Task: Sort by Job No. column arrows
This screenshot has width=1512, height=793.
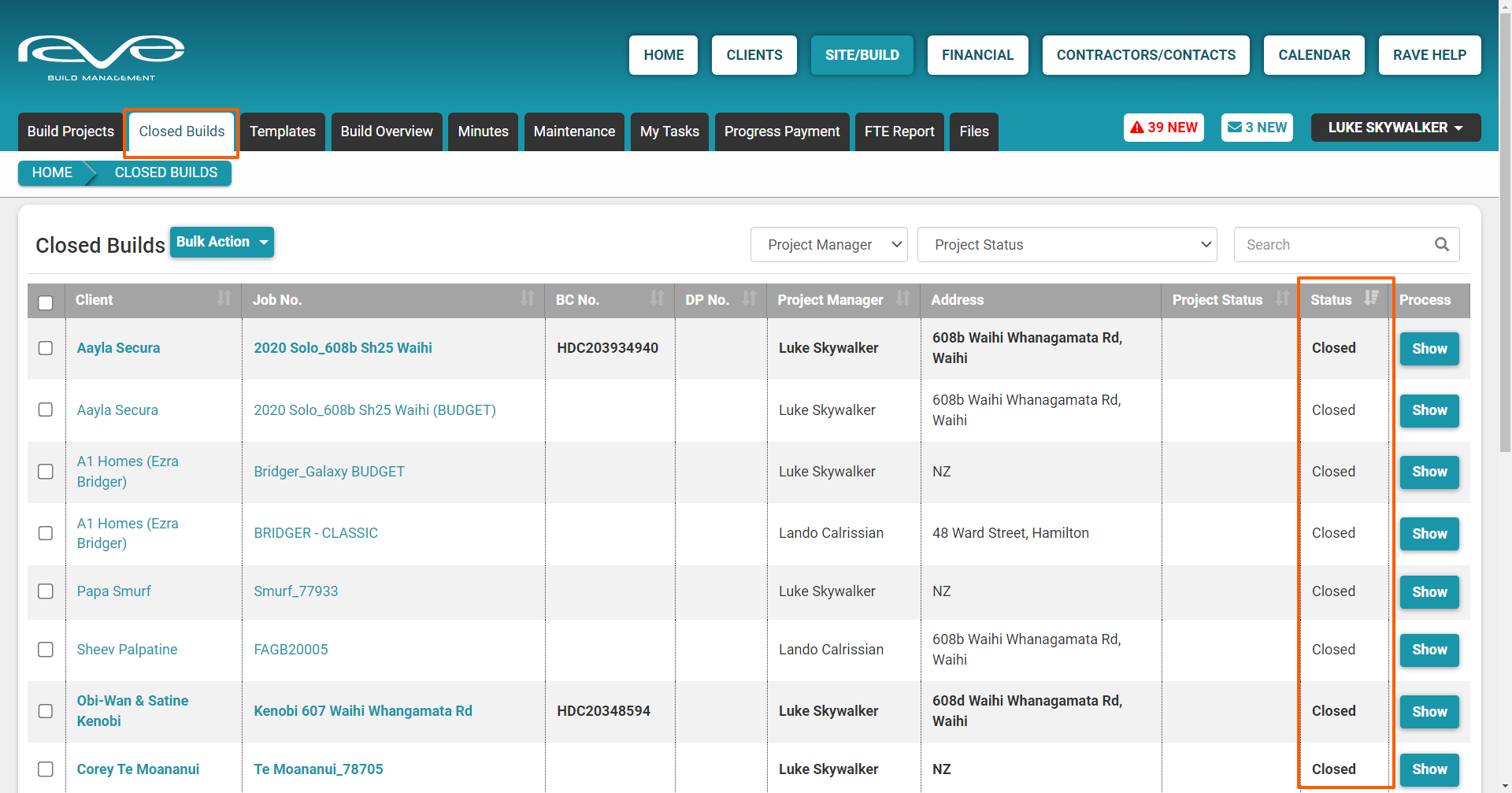Action: click(527, 298)
